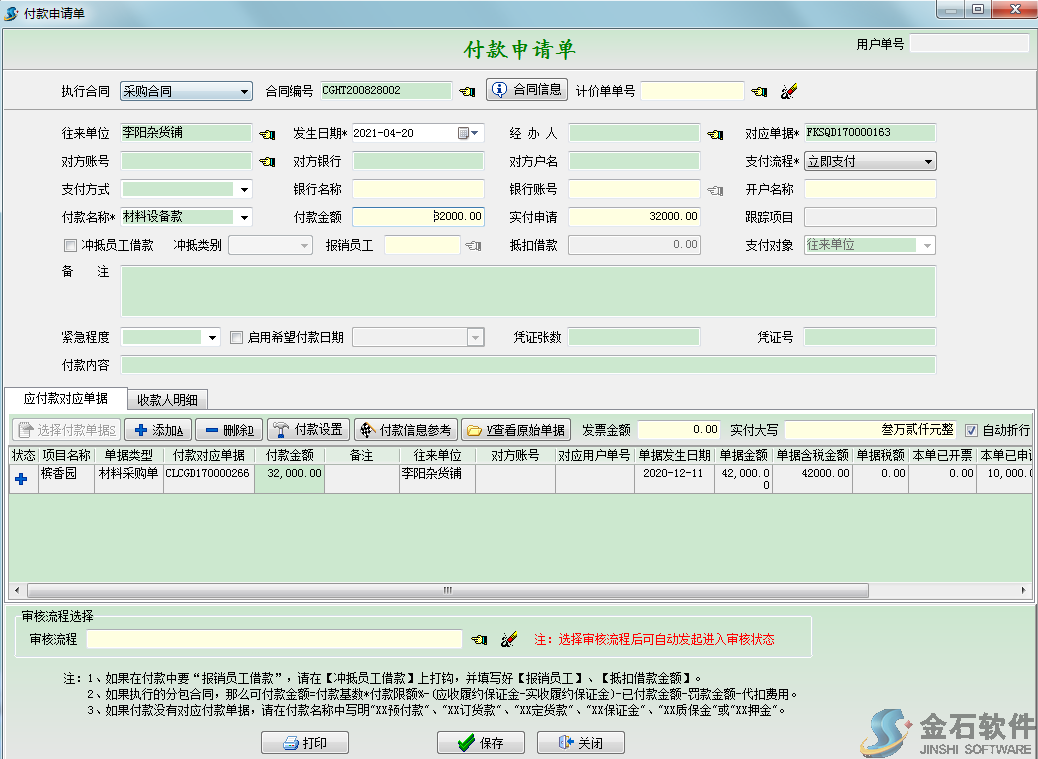The width and height of the screenshot is (1038, 759).
Task: Click the lookup icon beside 合同编号
Action: pyautogui.click(x=466, y=90)
